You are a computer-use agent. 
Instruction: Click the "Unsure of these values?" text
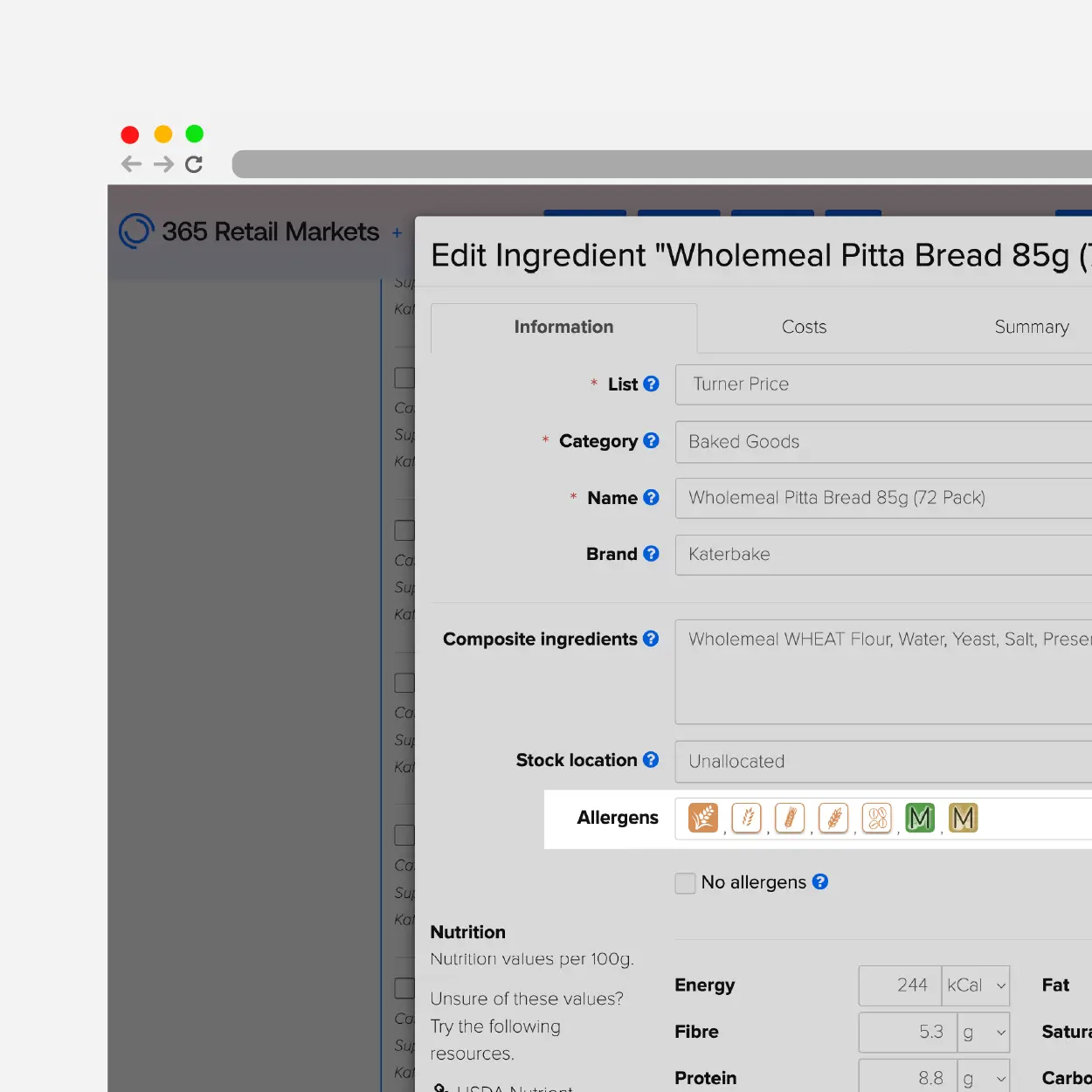[527, 999]
